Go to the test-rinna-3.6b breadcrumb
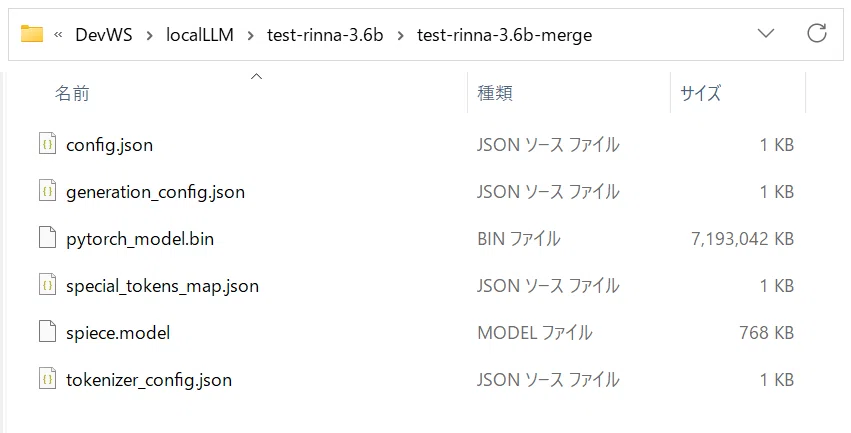This screenshot has height=433, width=851. 325,35
